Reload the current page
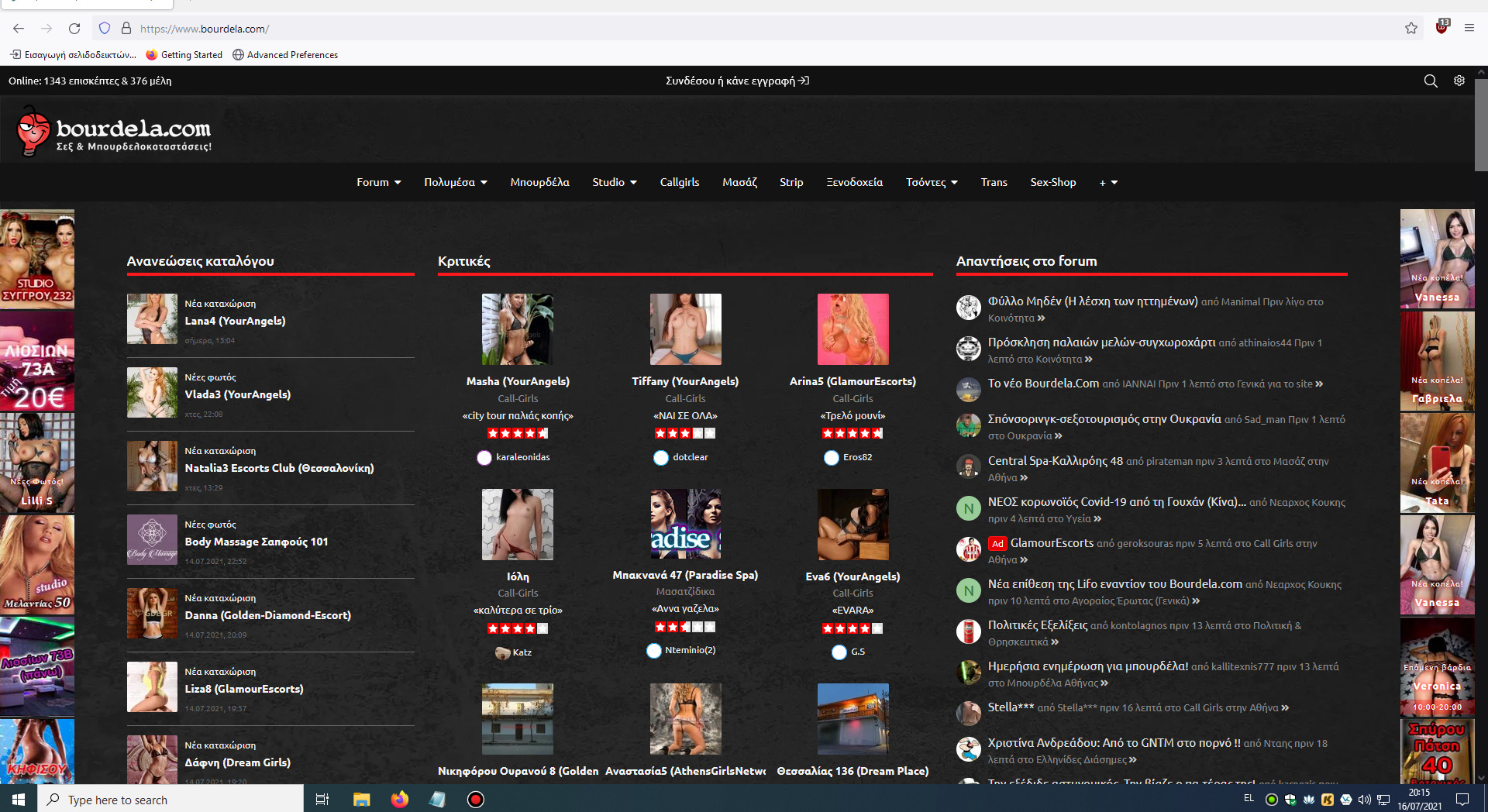The height and width of the screenshot is (812, 1488). tap(74, 29)
